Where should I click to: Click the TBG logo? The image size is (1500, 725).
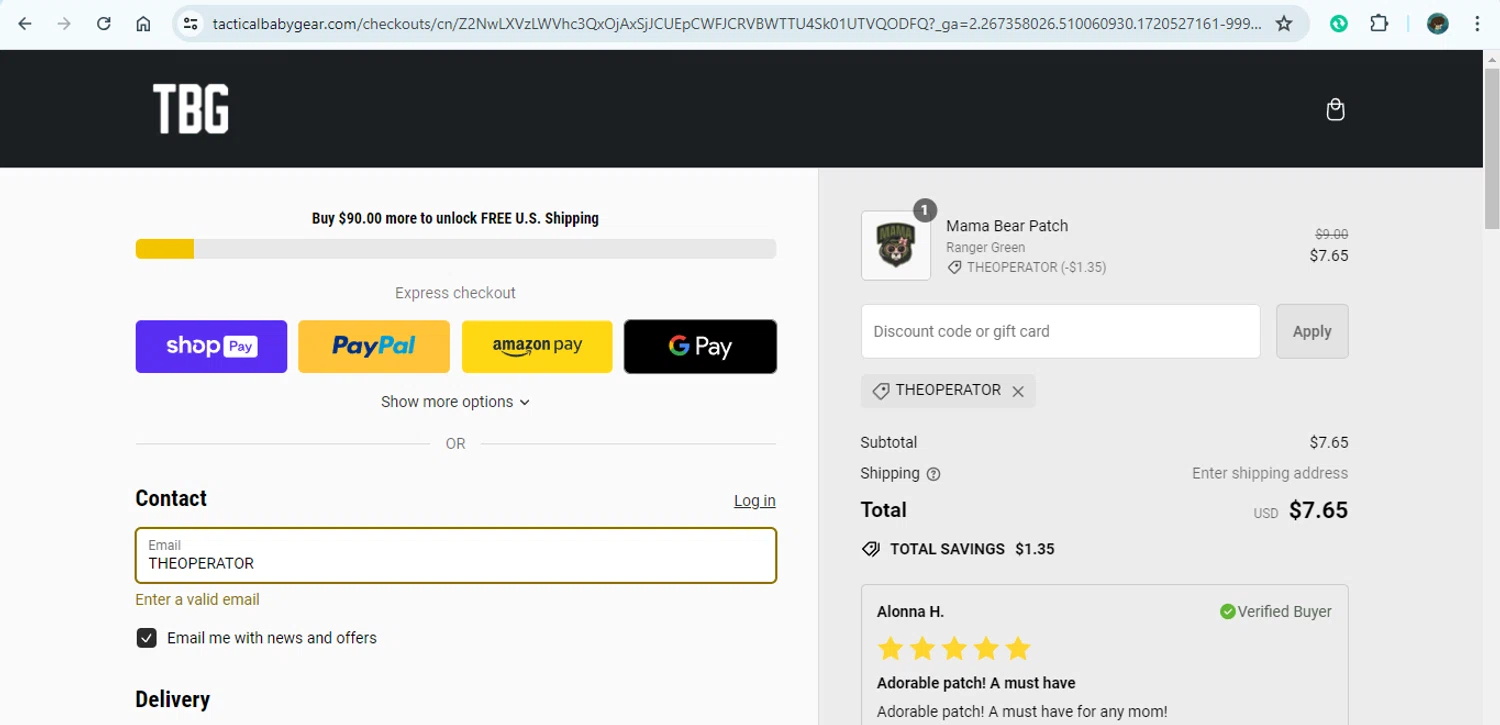point(191,109)
